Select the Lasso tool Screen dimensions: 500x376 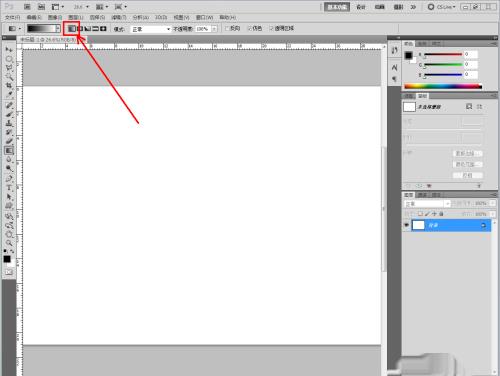coord(9,68)
